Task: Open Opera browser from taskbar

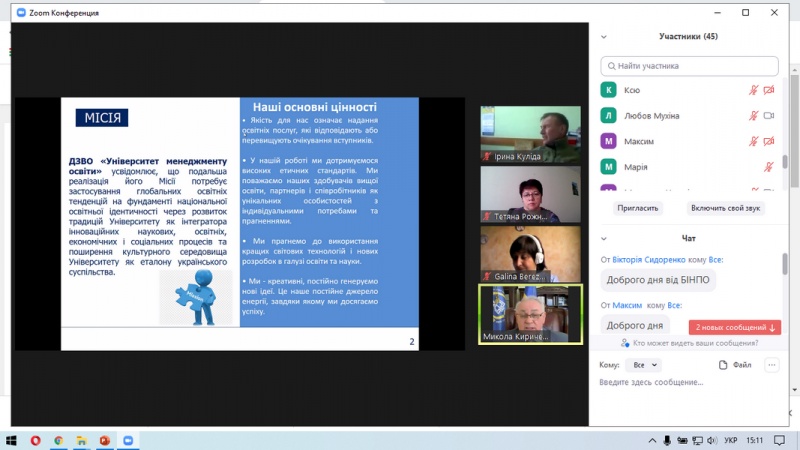Action: pyautogui.click(x=36, y=440)
